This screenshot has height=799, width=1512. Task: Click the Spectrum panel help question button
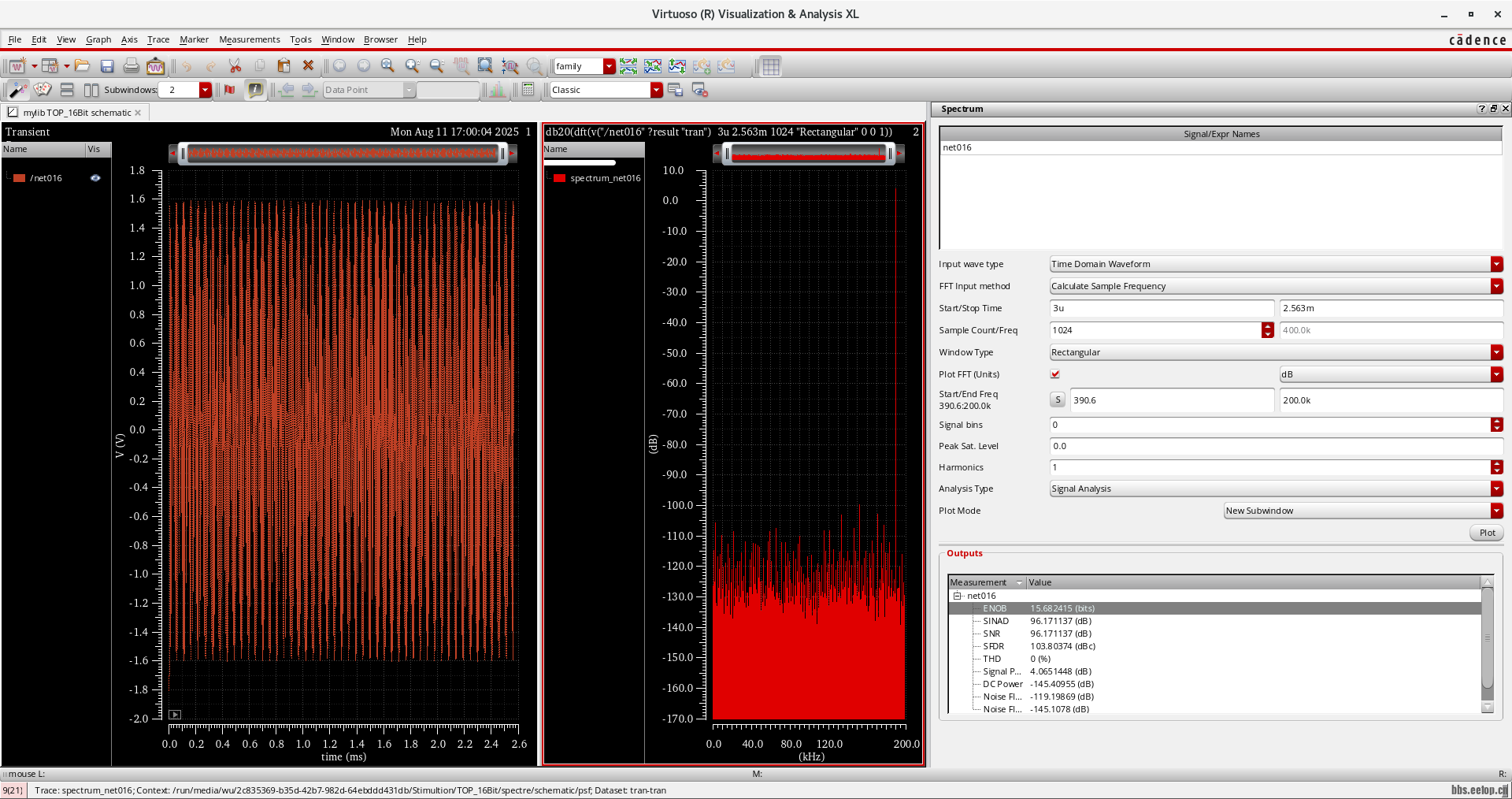[x=1481, y=109]
